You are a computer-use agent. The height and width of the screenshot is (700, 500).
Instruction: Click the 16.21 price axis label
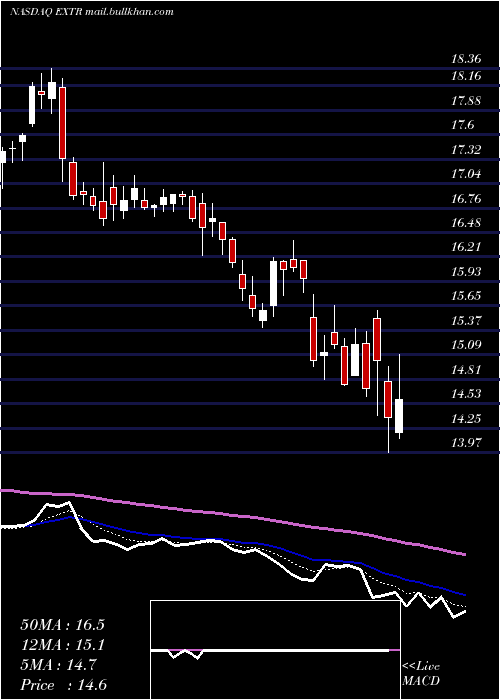pos(466,247)
